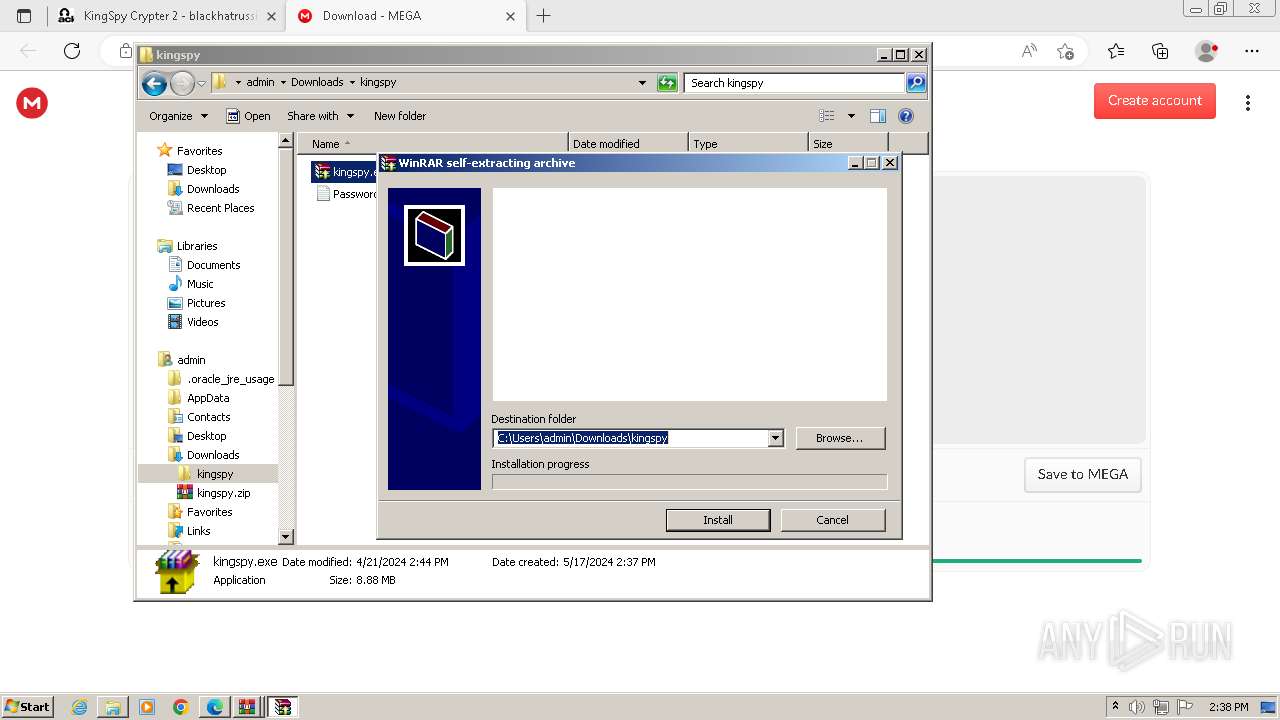Click the Explorer Forward arrow button
This screenshot has width=1280, height=720.
182,83
